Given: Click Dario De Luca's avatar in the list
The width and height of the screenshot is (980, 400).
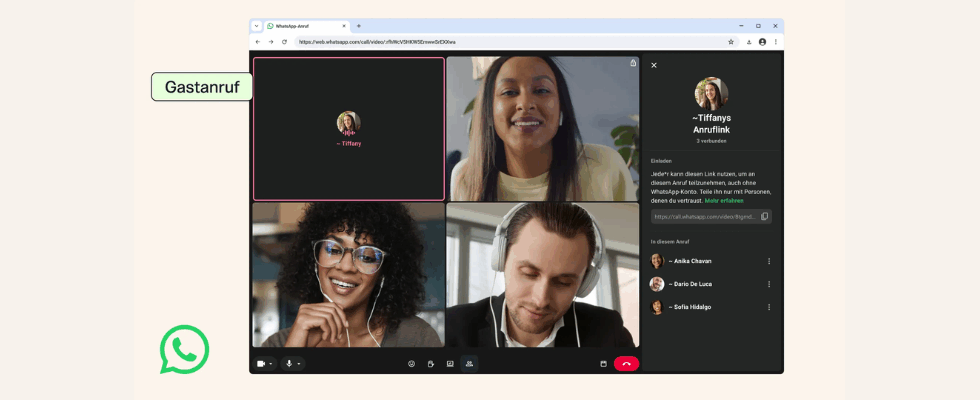Looking at the screenshot, I should [657, 284].
